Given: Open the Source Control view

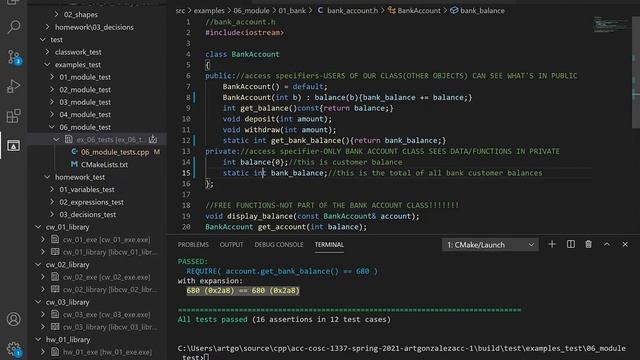Looking at the screenshot, I should [x=14, y=57].
